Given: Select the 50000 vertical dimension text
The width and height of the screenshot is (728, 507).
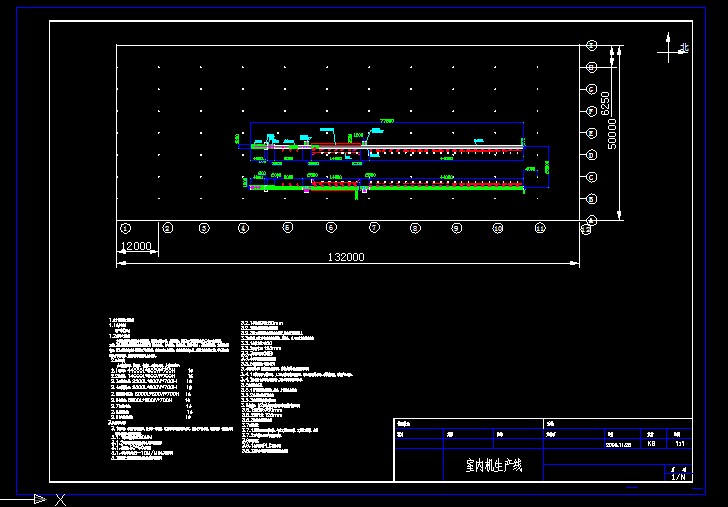Looking at the screenshot, I should pos(612,134).
